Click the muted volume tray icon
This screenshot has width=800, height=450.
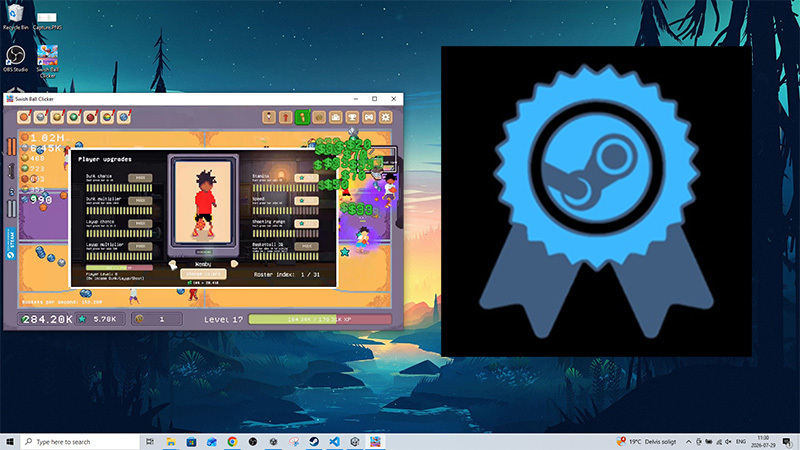tap(728, 442)
